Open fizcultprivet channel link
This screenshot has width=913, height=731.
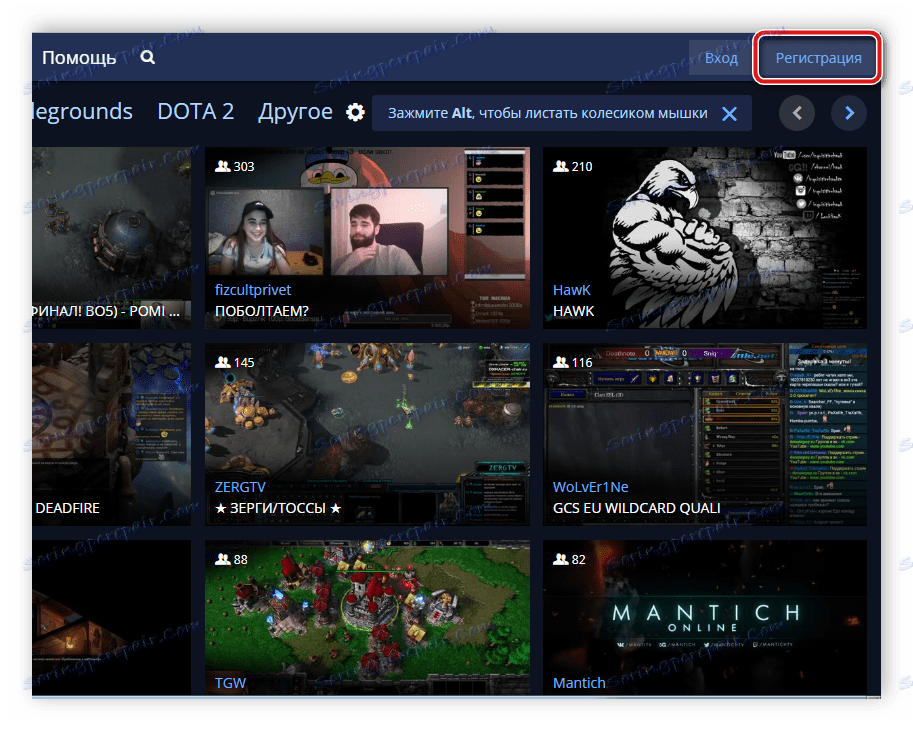click(253, 289)
